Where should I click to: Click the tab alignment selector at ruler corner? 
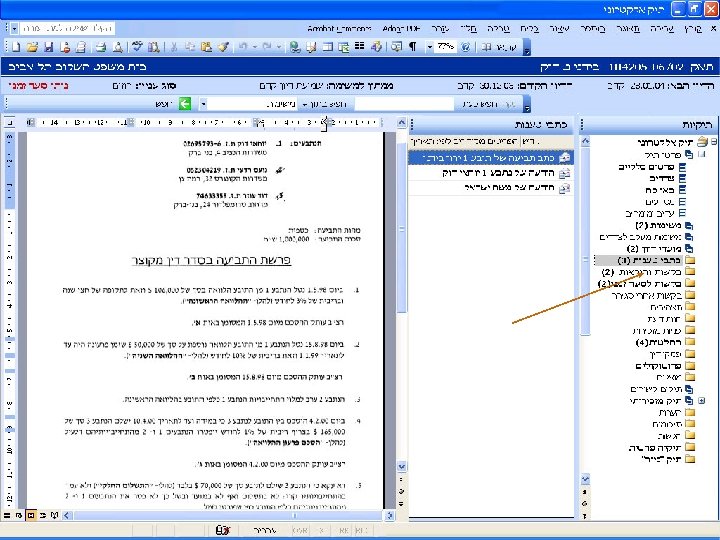(x=9, y=123)
